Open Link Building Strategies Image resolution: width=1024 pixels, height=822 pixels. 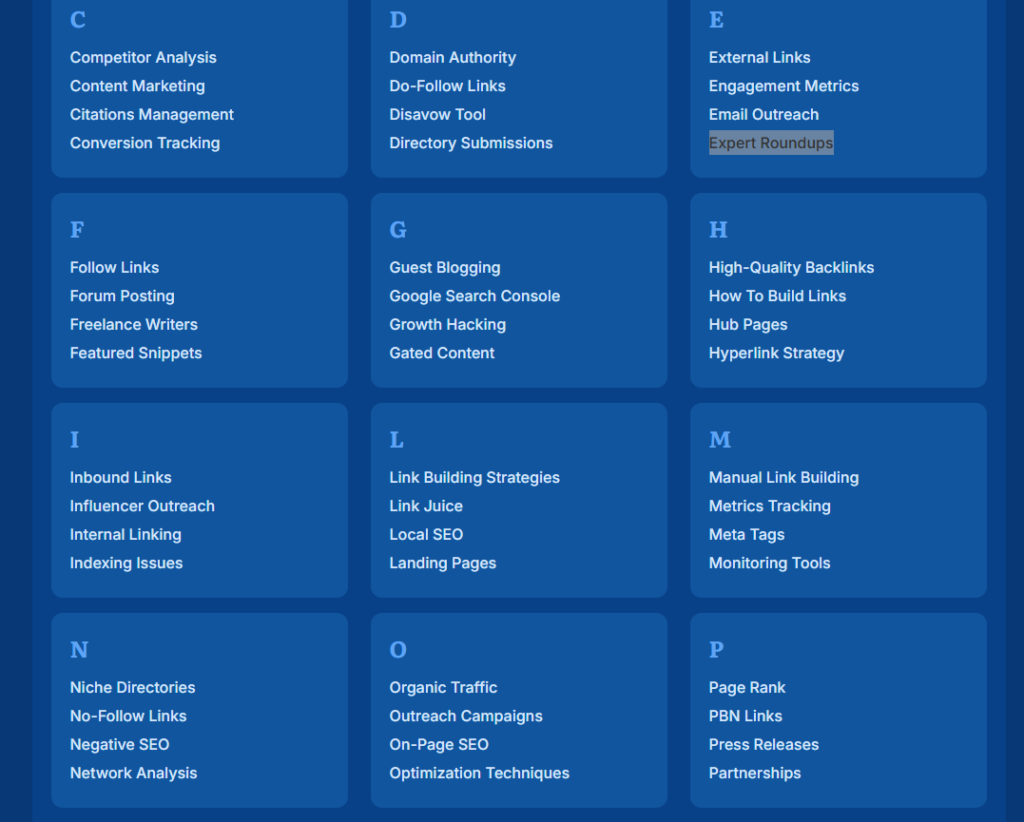(x=474, y=477)
